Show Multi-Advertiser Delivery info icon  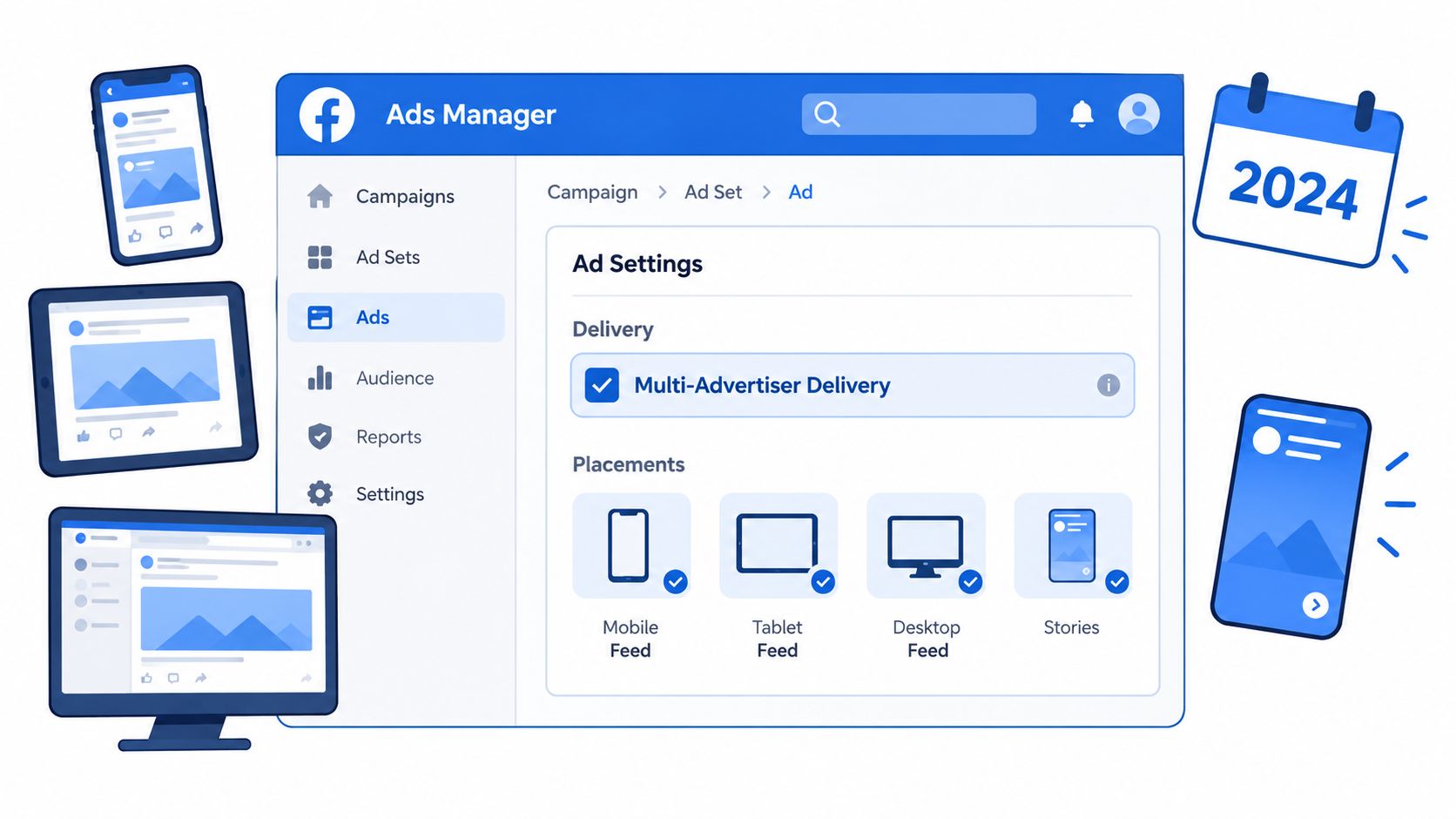[1108, 385]
